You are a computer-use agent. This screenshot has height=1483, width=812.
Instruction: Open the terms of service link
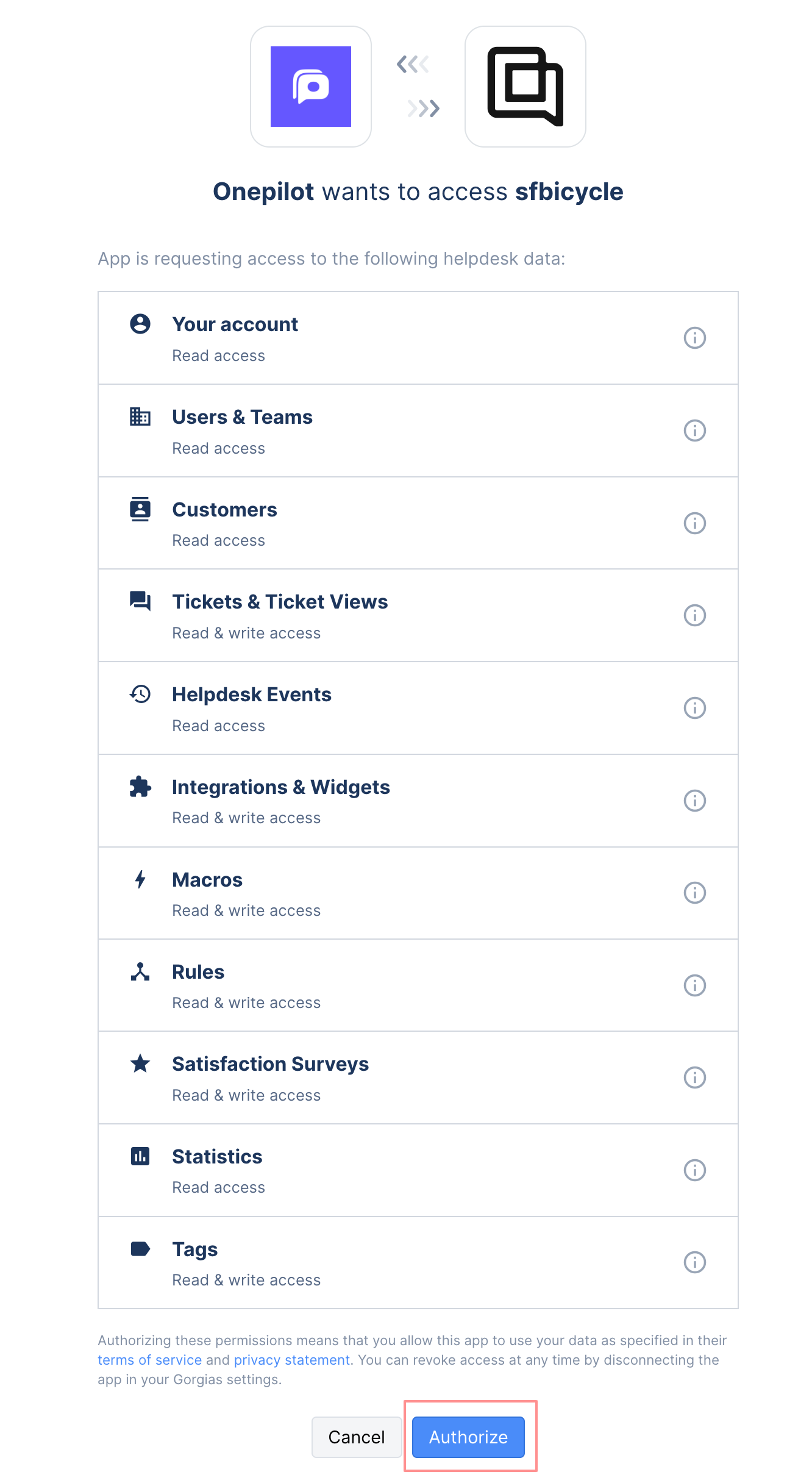click(149, 1360)
